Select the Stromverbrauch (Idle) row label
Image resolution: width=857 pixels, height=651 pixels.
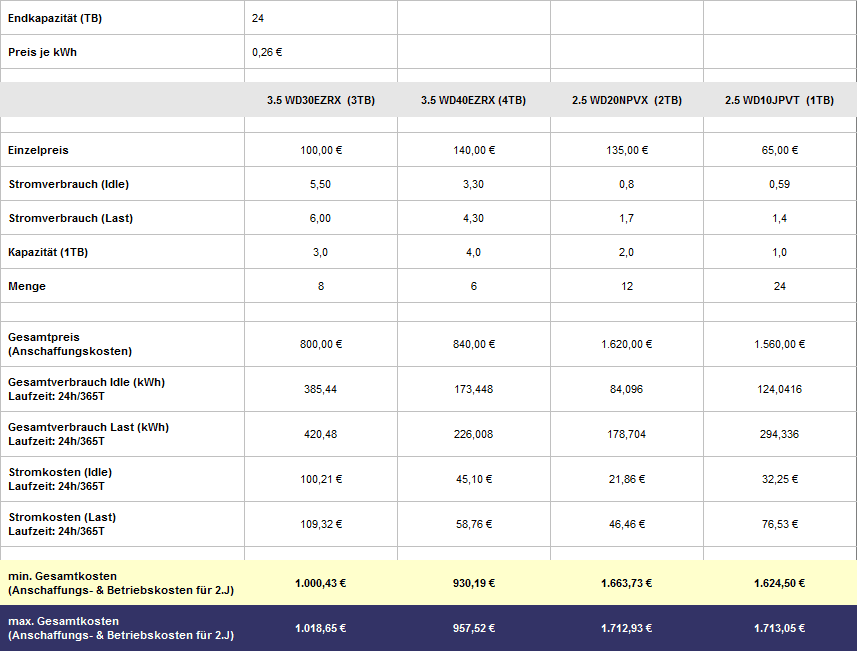(122, 184)
